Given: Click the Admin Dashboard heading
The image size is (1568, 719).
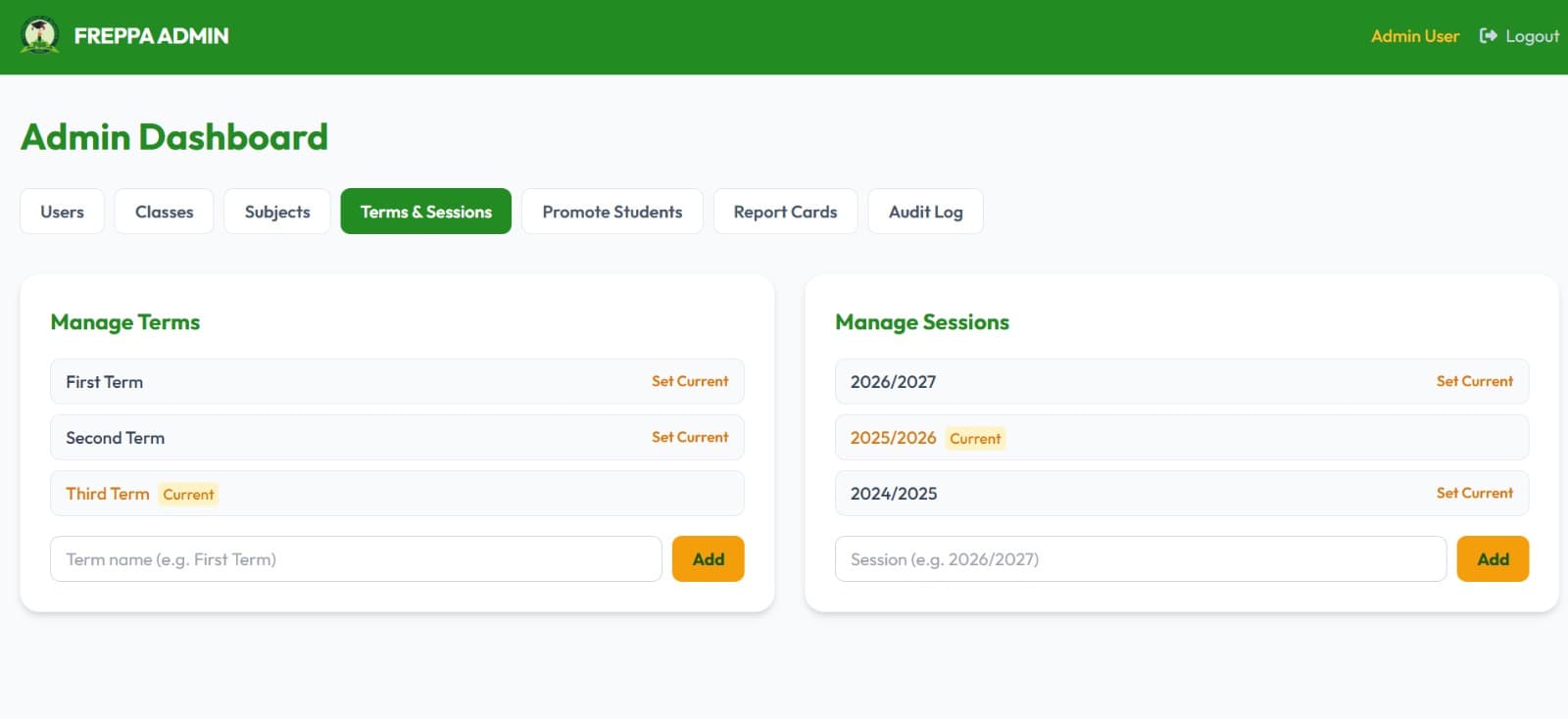Looking at the screenshot, I should click(174, 137).
